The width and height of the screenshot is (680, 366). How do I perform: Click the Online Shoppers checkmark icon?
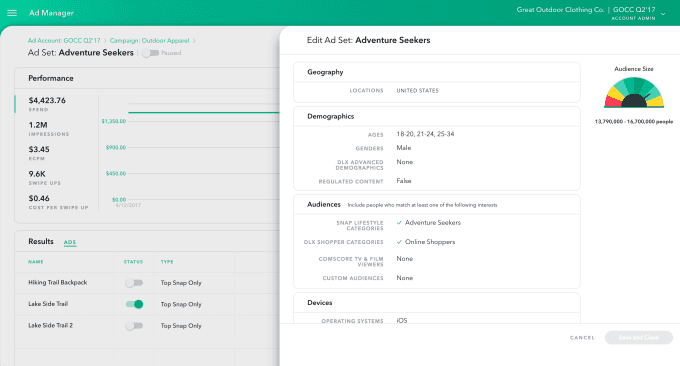pyautogui.click(x=399, y=242)
